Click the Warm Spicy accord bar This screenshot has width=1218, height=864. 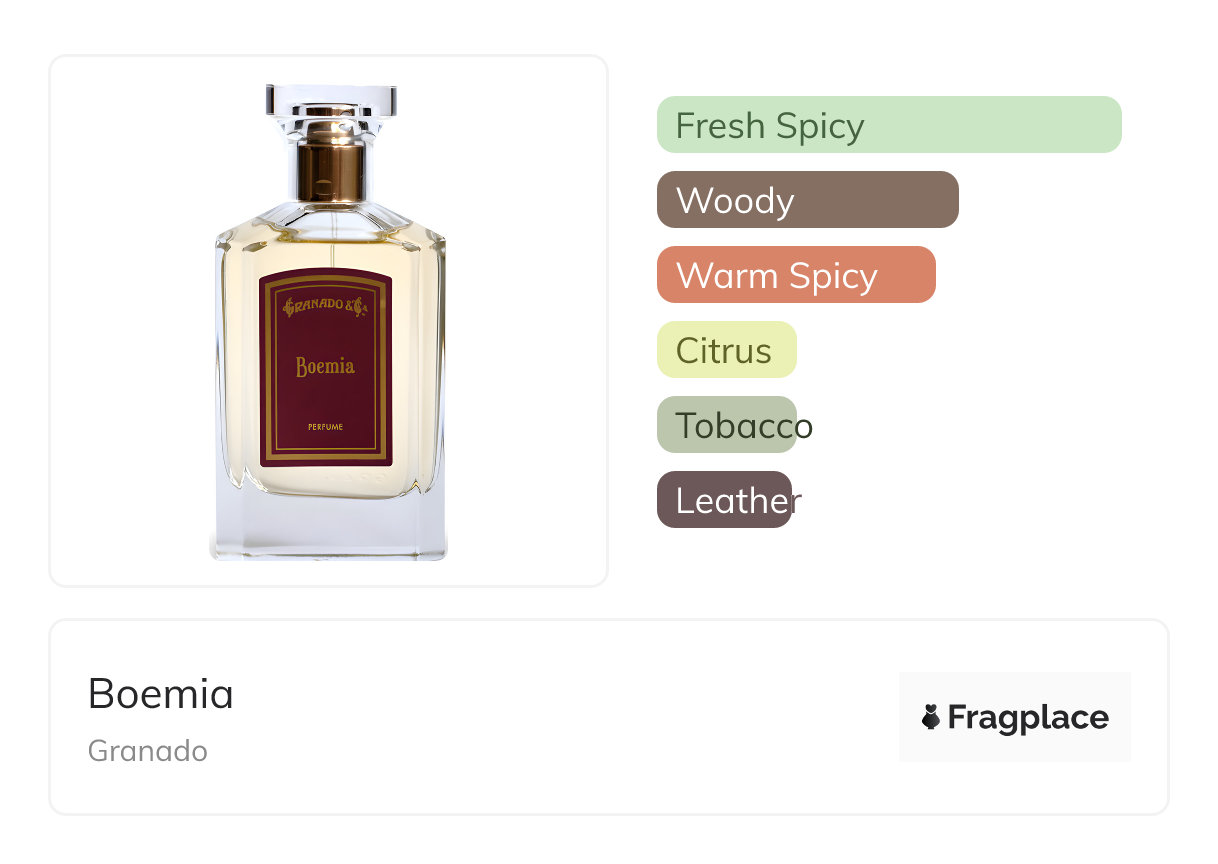796,275
